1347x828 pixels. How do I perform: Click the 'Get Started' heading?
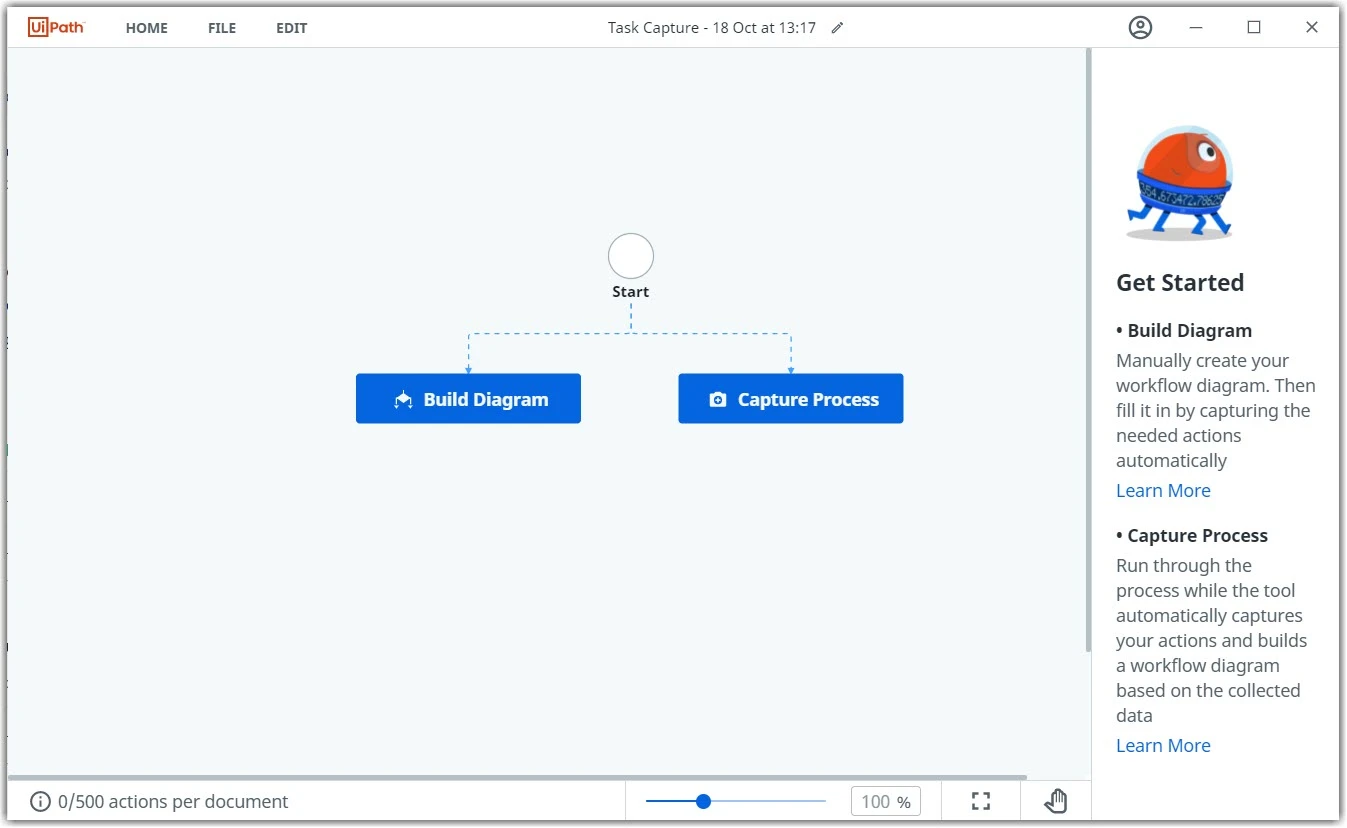click(1180, 283)
